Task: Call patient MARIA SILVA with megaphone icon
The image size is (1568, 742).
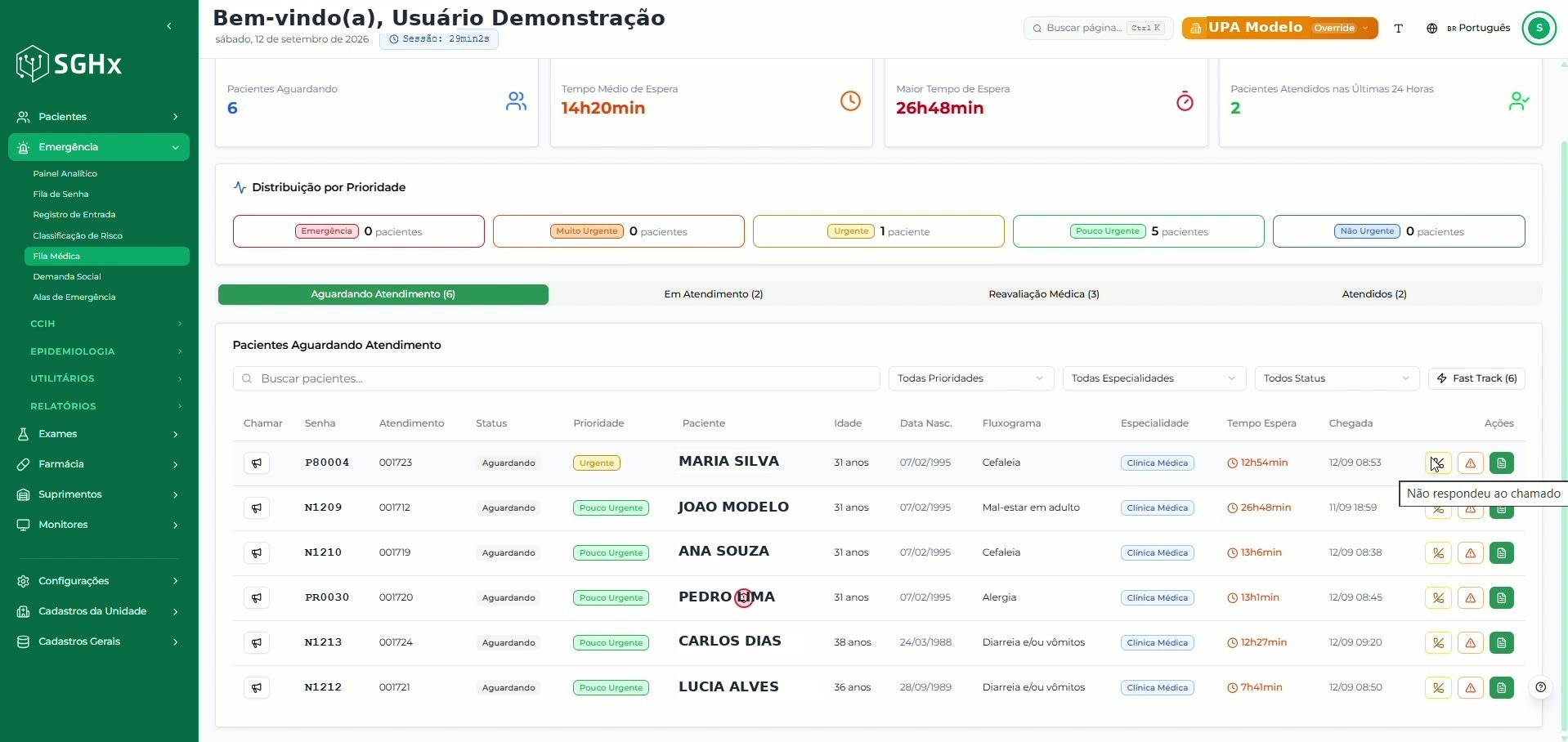Action: pyautogui.click(x=257, y=463)
